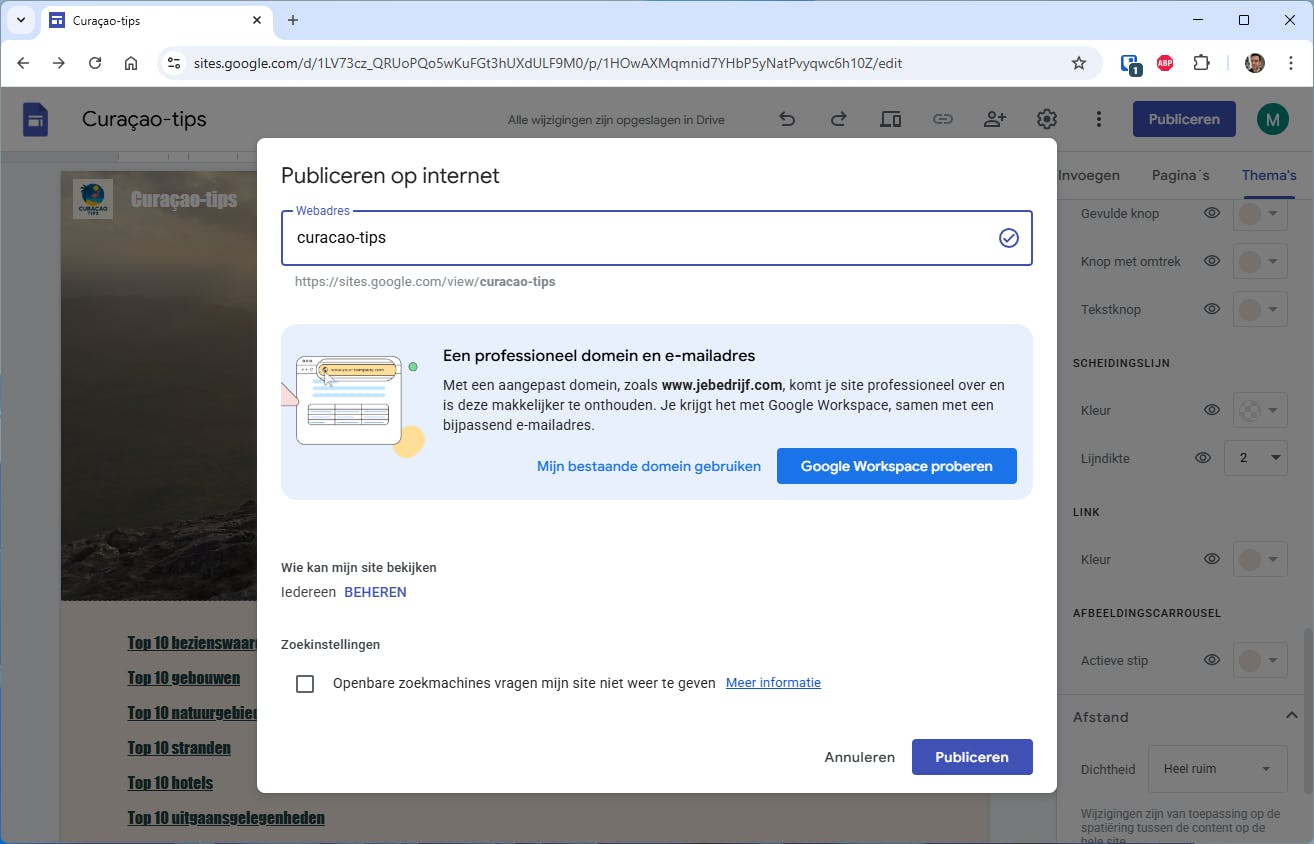
Task: Click Annuleren to cancel publishing
Action: coord(860,757)
